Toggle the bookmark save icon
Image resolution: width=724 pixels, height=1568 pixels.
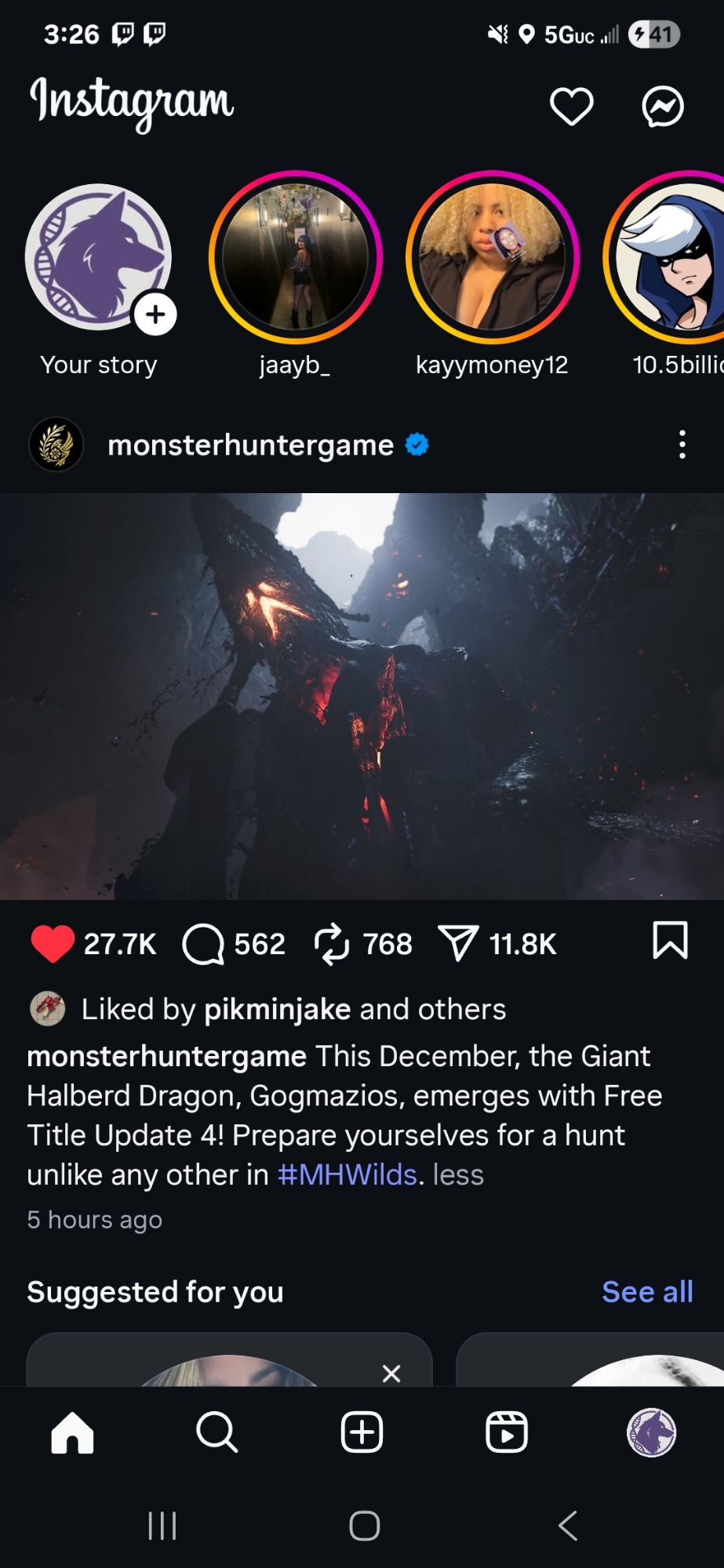(x=670, y=940)
